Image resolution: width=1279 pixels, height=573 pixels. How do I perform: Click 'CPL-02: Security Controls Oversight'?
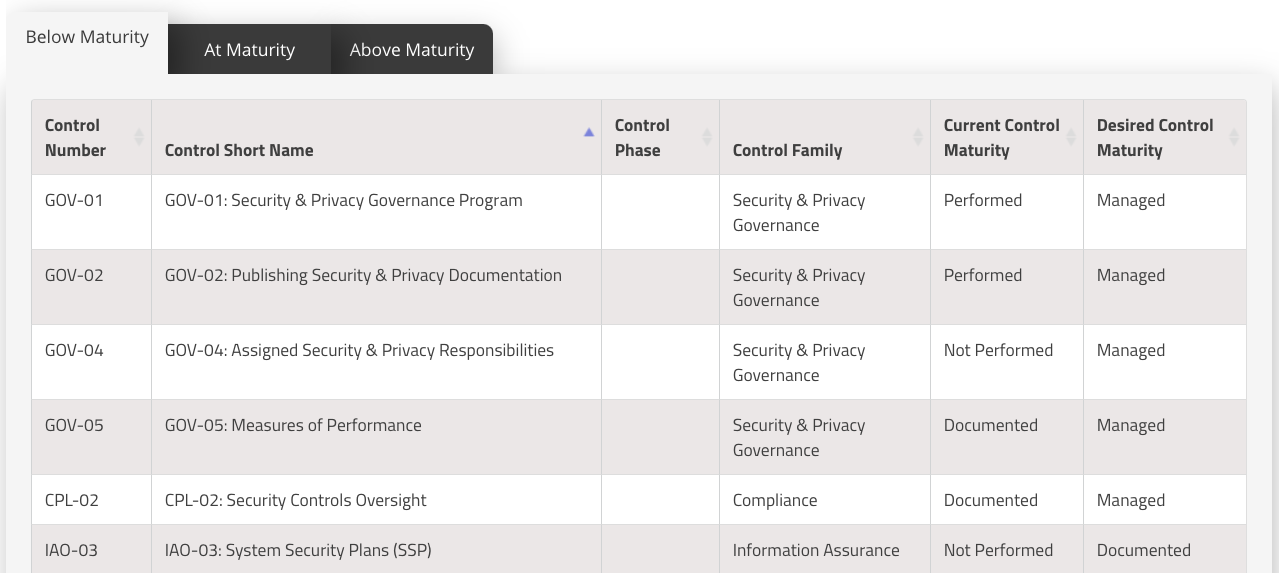295,500
